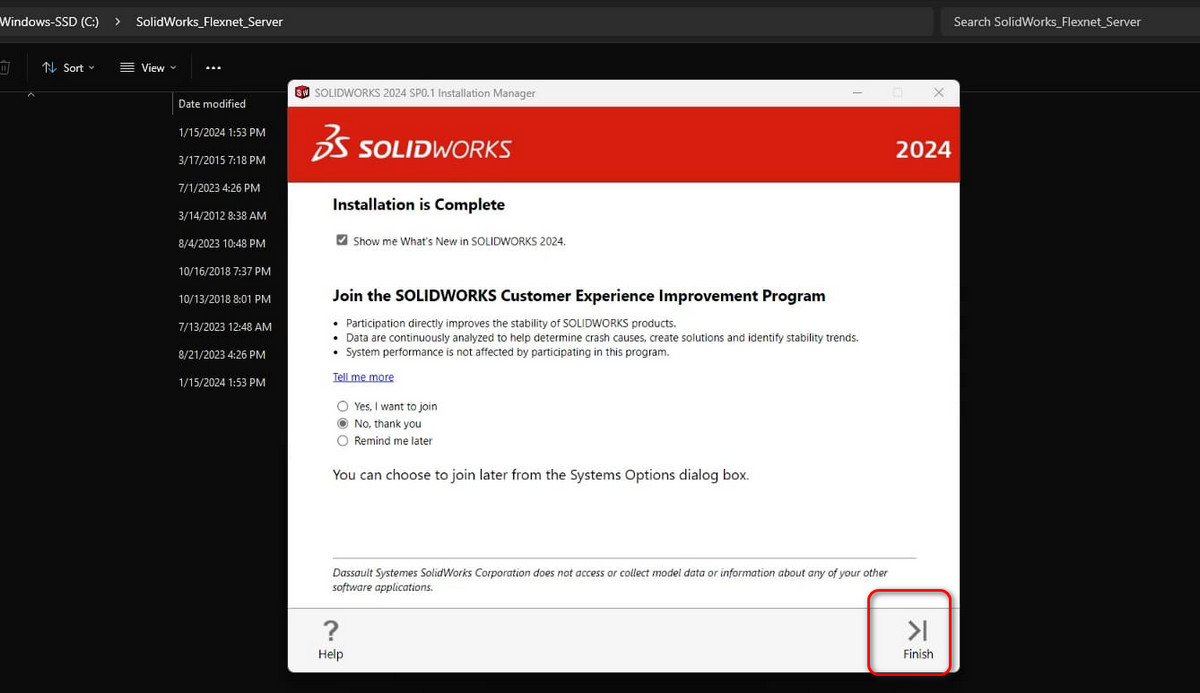Screen dimensions: 1200x693
Task: Select the row dated 8/21/2023 4:26 PM
Action: point(222,355)
